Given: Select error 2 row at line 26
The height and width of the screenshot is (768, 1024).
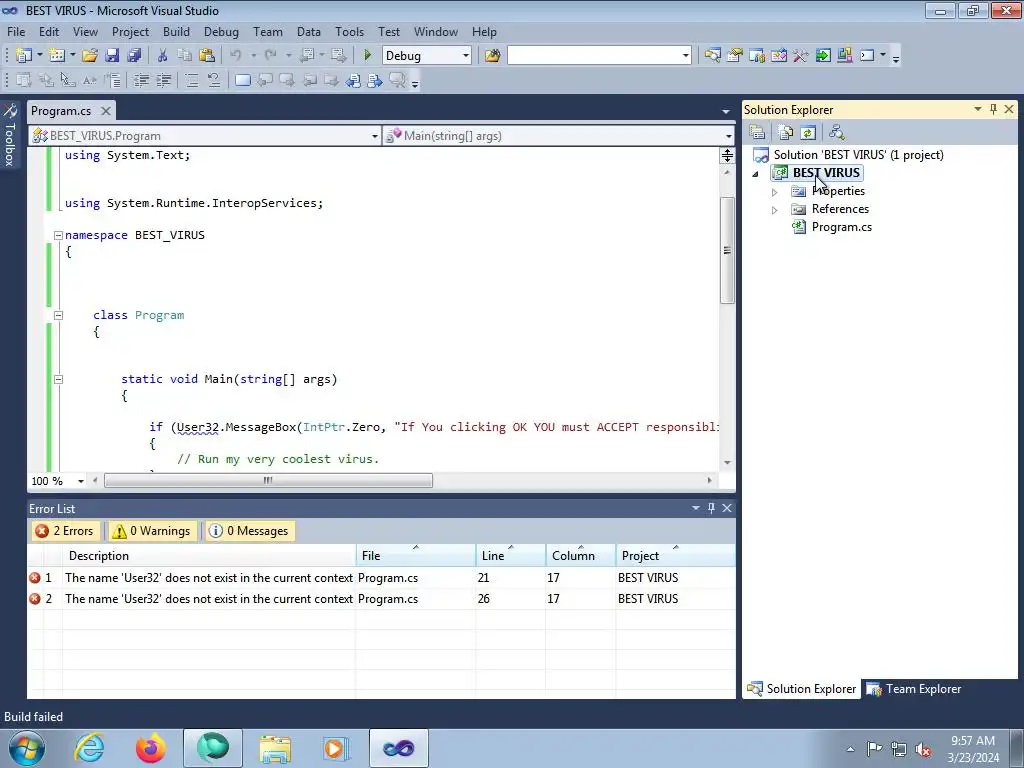Looking at the screenshot, I should click(x=381, y=599).
